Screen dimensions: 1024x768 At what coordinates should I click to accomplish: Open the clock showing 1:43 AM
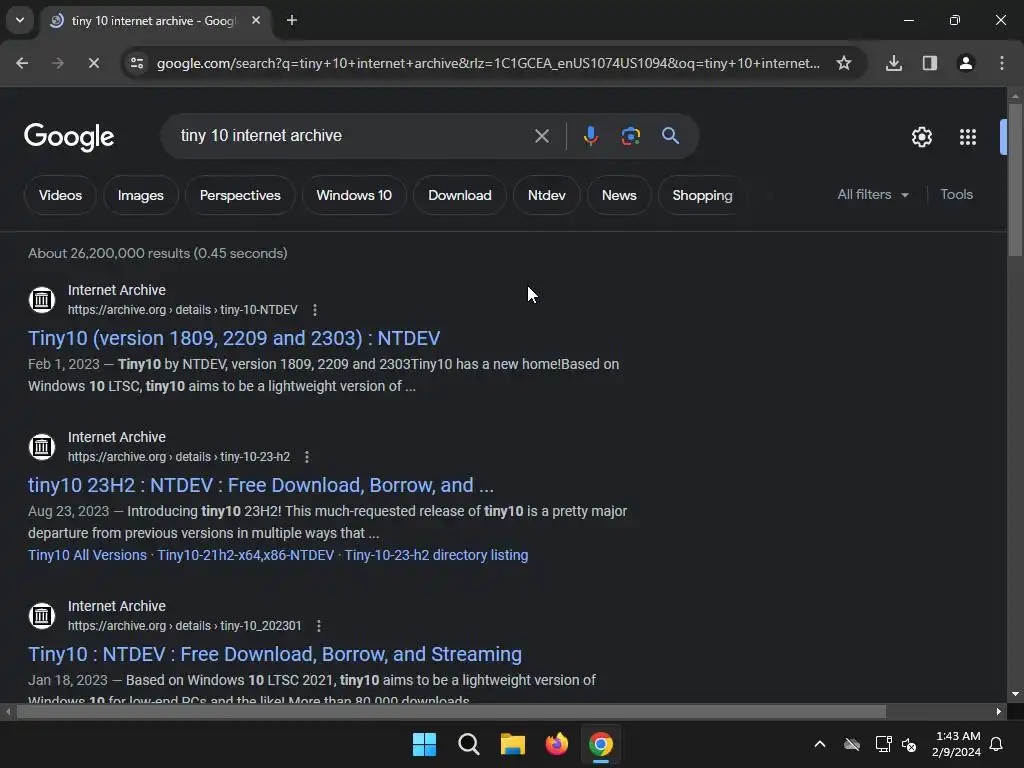point(957,744)
